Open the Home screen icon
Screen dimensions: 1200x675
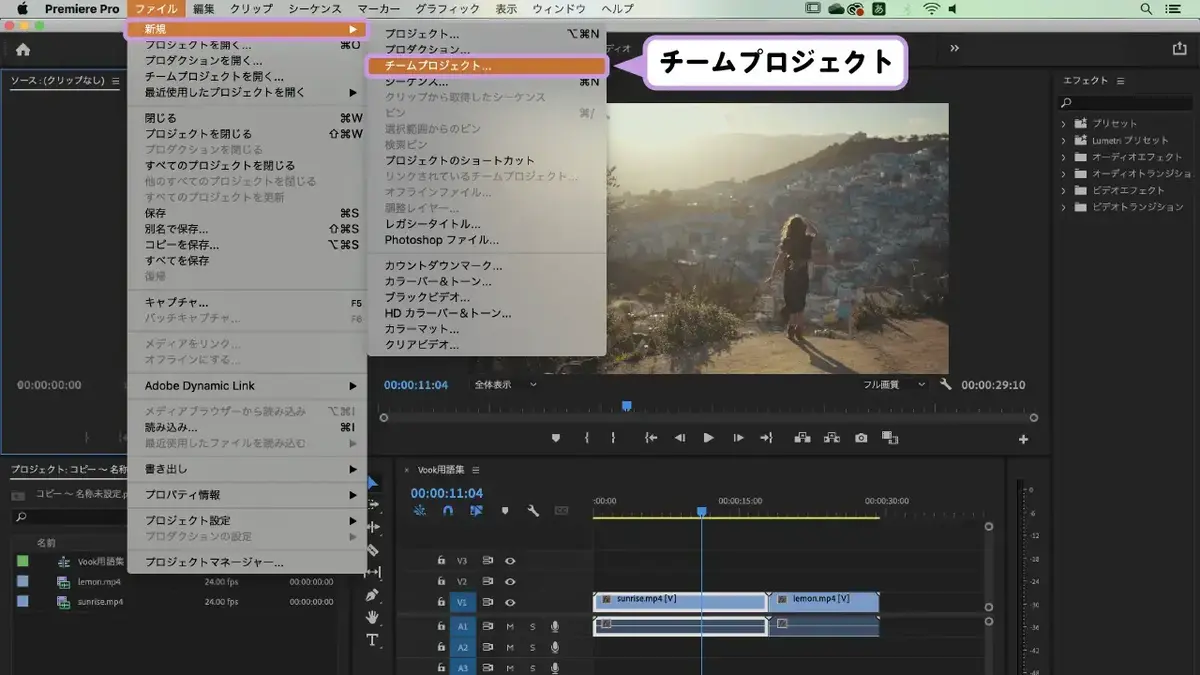coord(23,49)
